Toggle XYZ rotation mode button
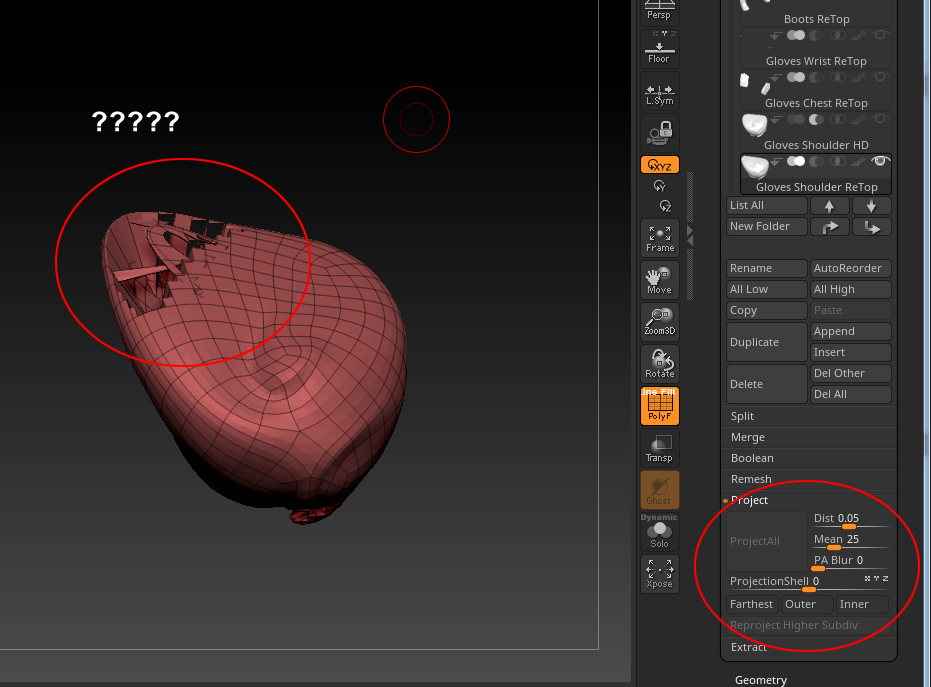931x687 pixels. pyautogui.click(x=660, y=165)
